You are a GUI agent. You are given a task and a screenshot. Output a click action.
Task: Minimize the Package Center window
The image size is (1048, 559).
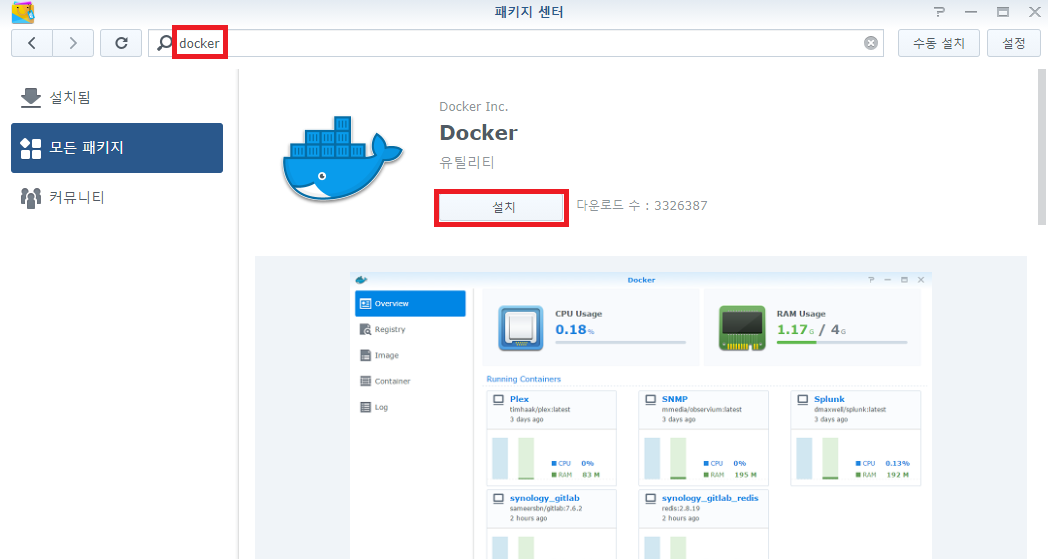tap(970, 11)
